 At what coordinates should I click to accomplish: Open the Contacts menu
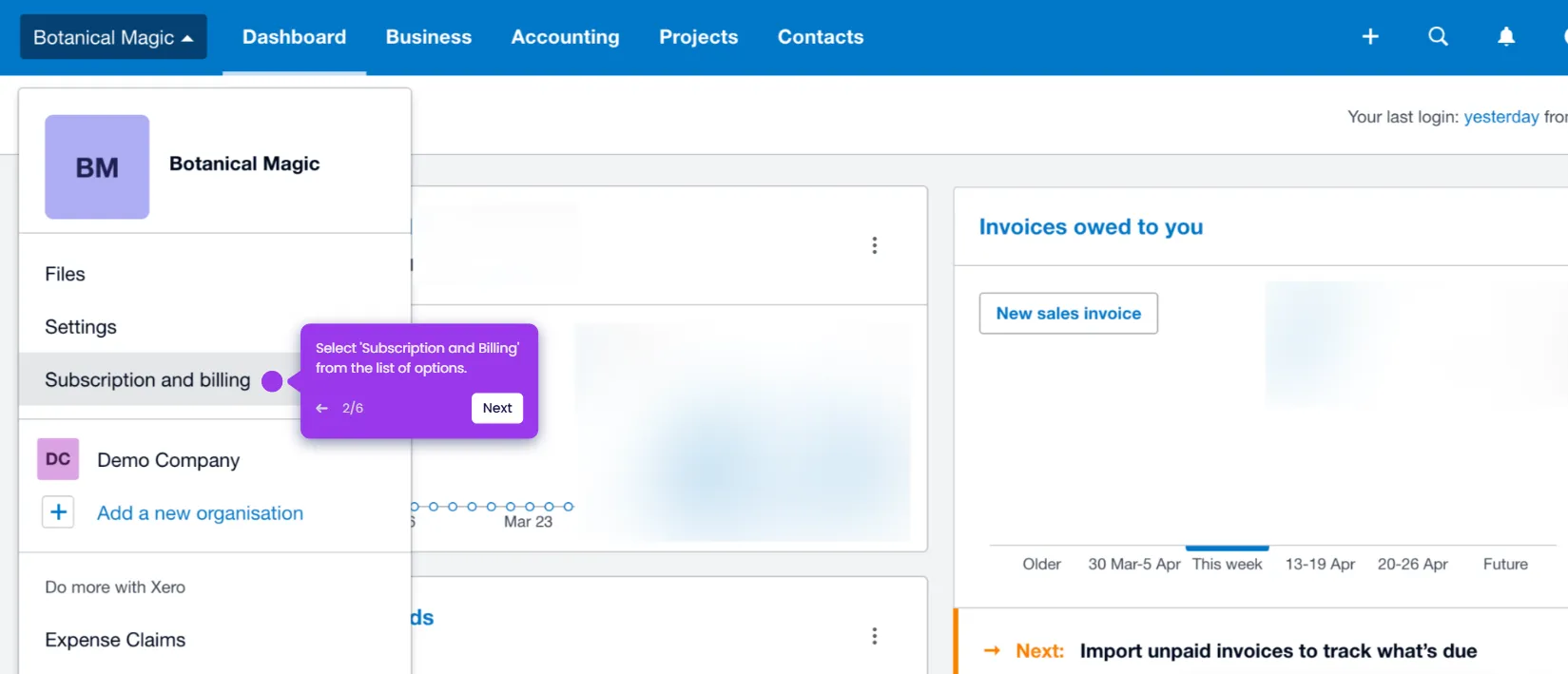[x=821, y=37]
